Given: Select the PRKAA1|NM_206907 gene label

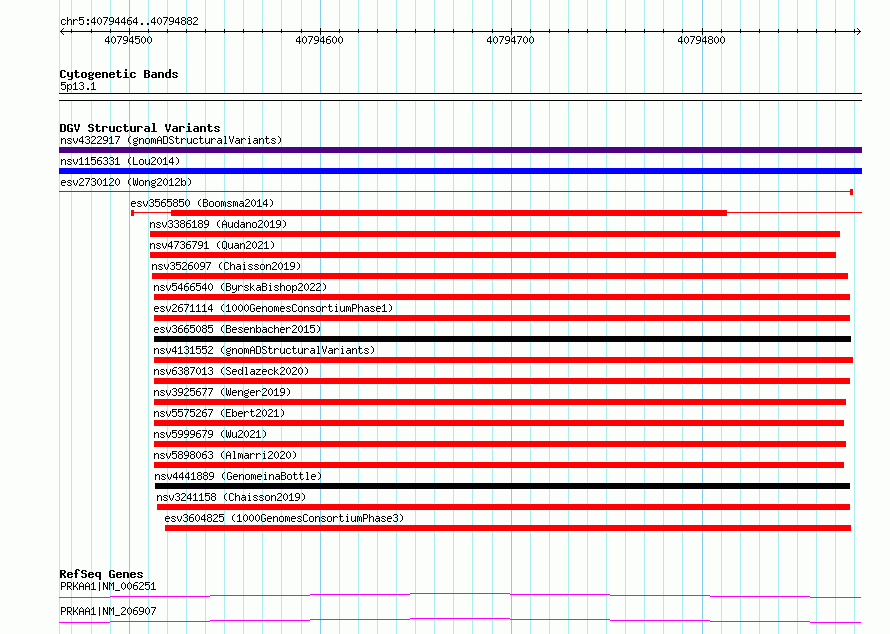Looking at the screenshot, I should coord(108,611).
